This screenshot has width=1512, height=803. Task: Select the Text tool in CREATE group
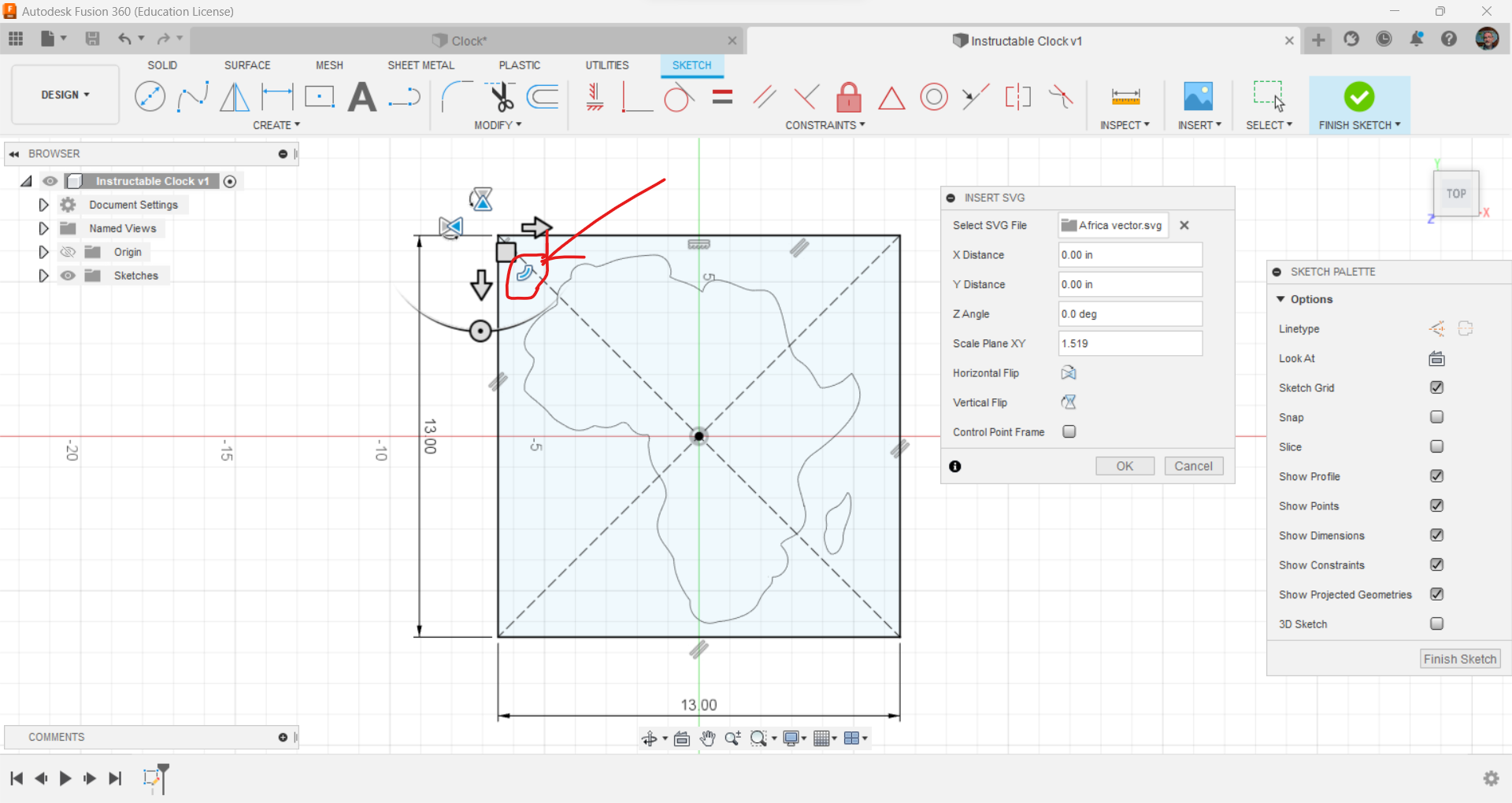click(x=362, y=96)
